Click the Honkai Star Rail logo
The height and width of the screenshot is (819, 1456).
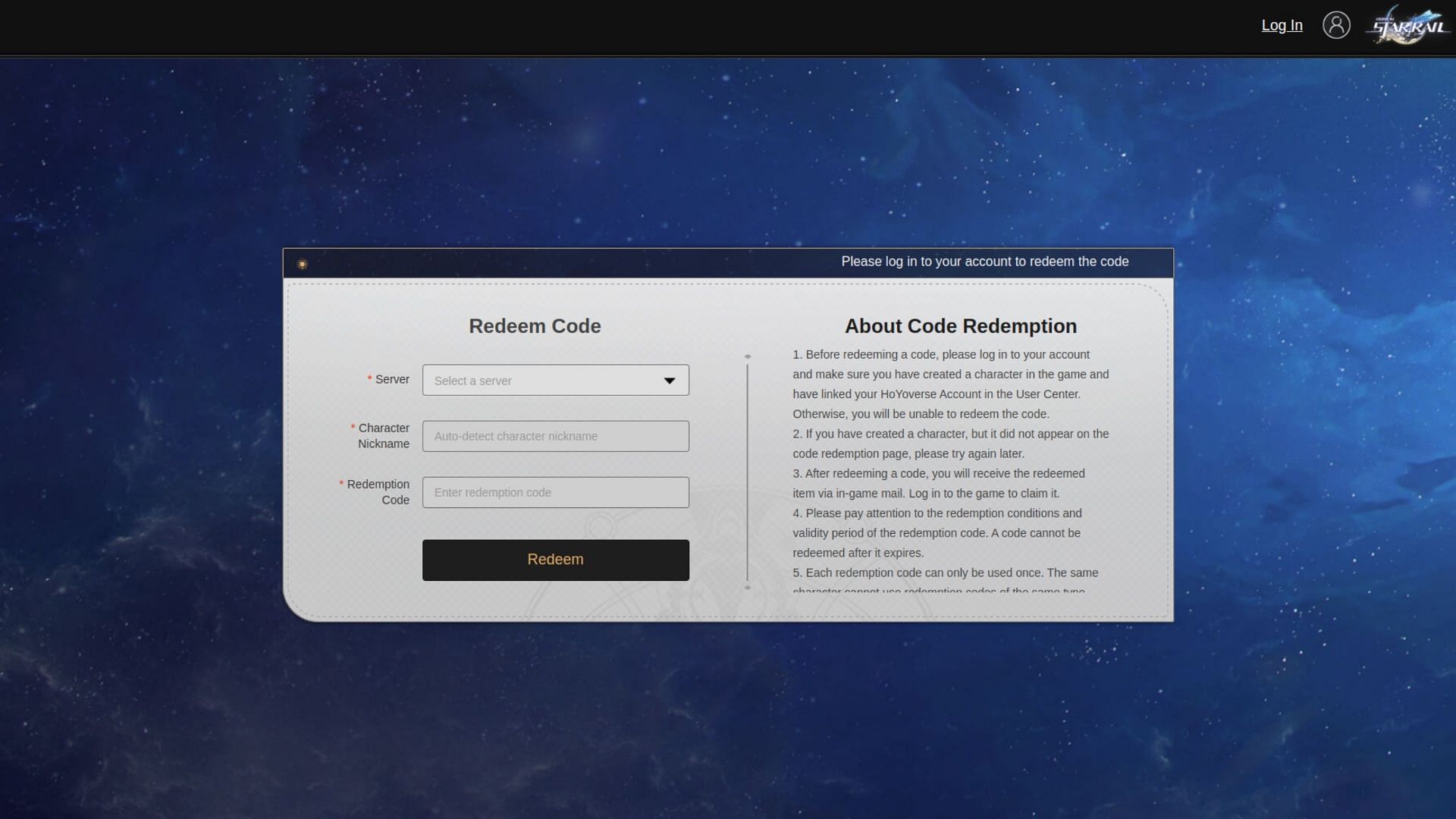pyautogui.click(x=1408, y=27)
